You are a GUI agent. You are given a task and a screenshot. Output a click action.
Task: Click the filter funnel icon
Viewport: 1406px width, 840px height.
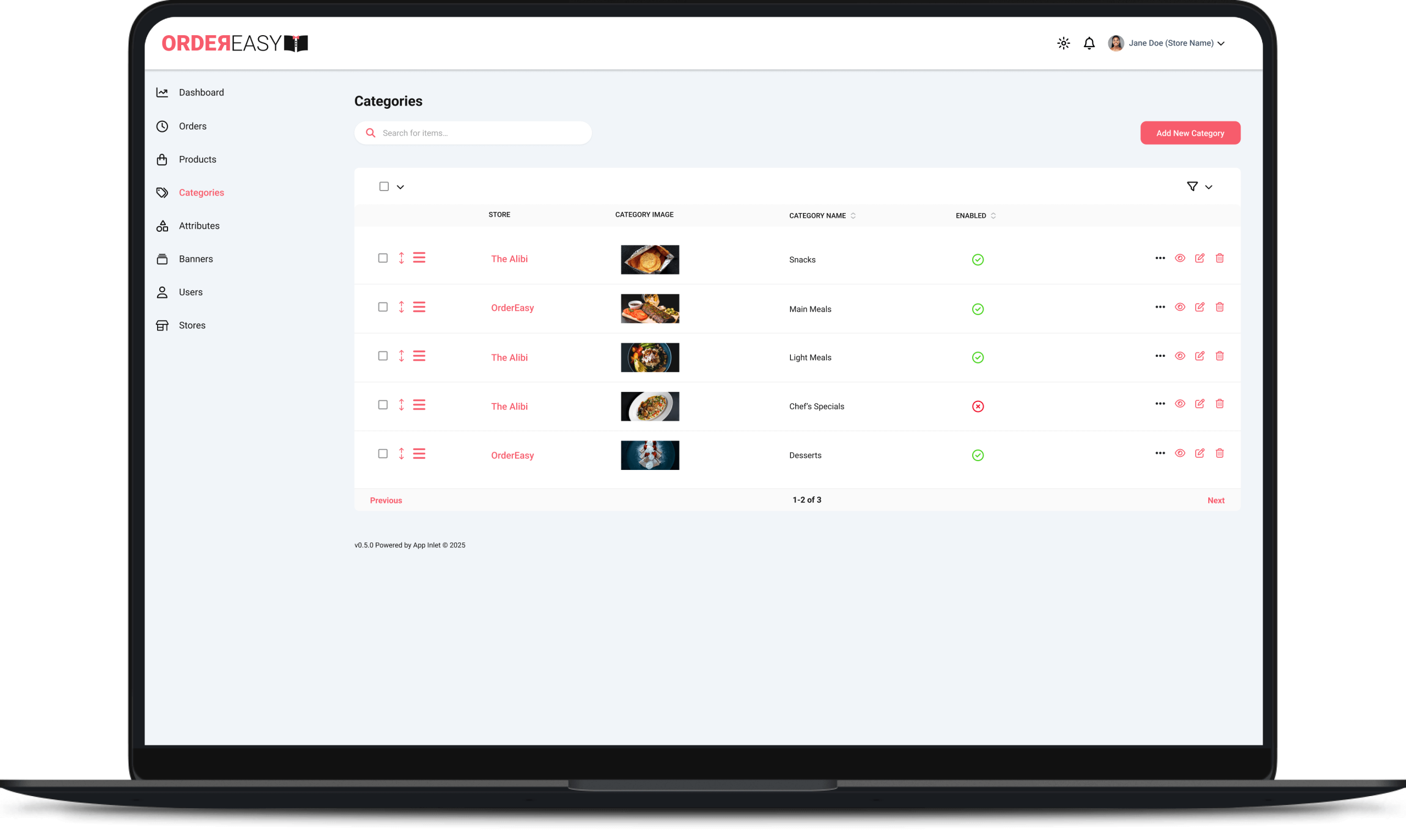[x=1192, y=186]
